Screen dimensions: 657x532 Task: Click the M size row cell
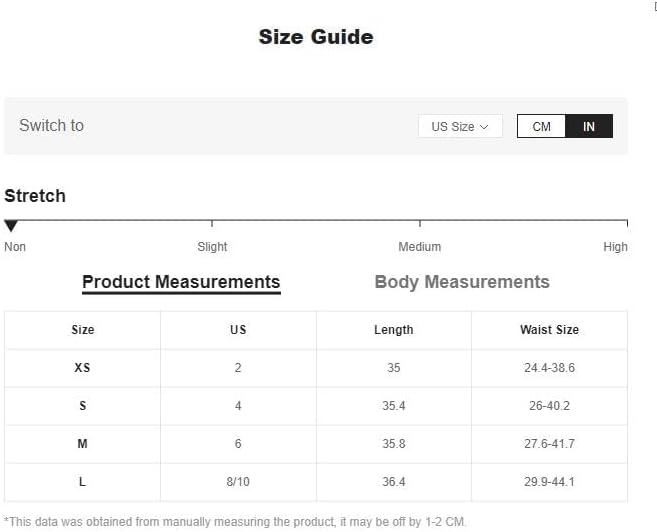coord(82,444)
